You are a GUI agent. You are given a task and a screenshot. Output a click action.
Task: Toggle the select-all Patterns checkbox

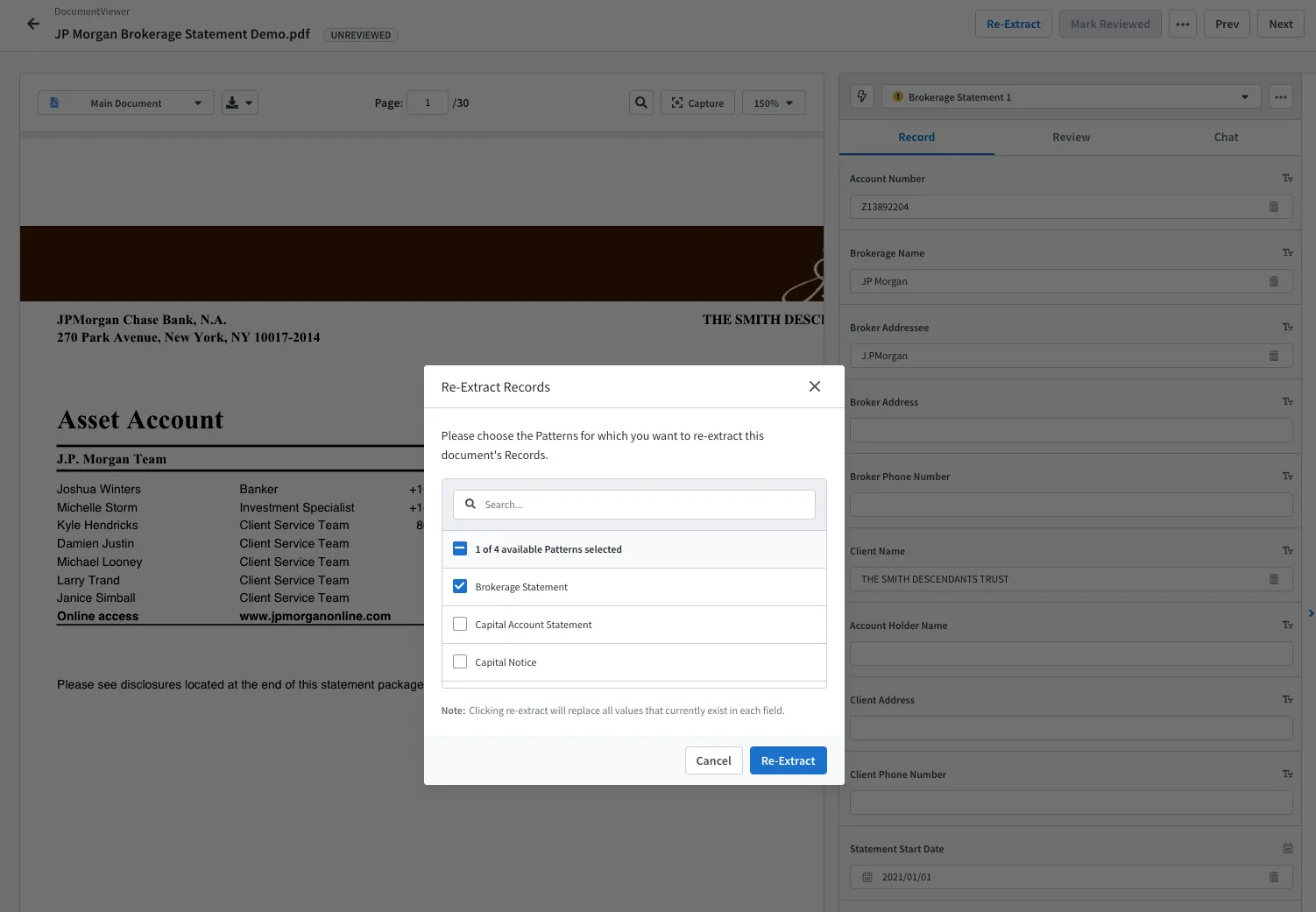460,548
